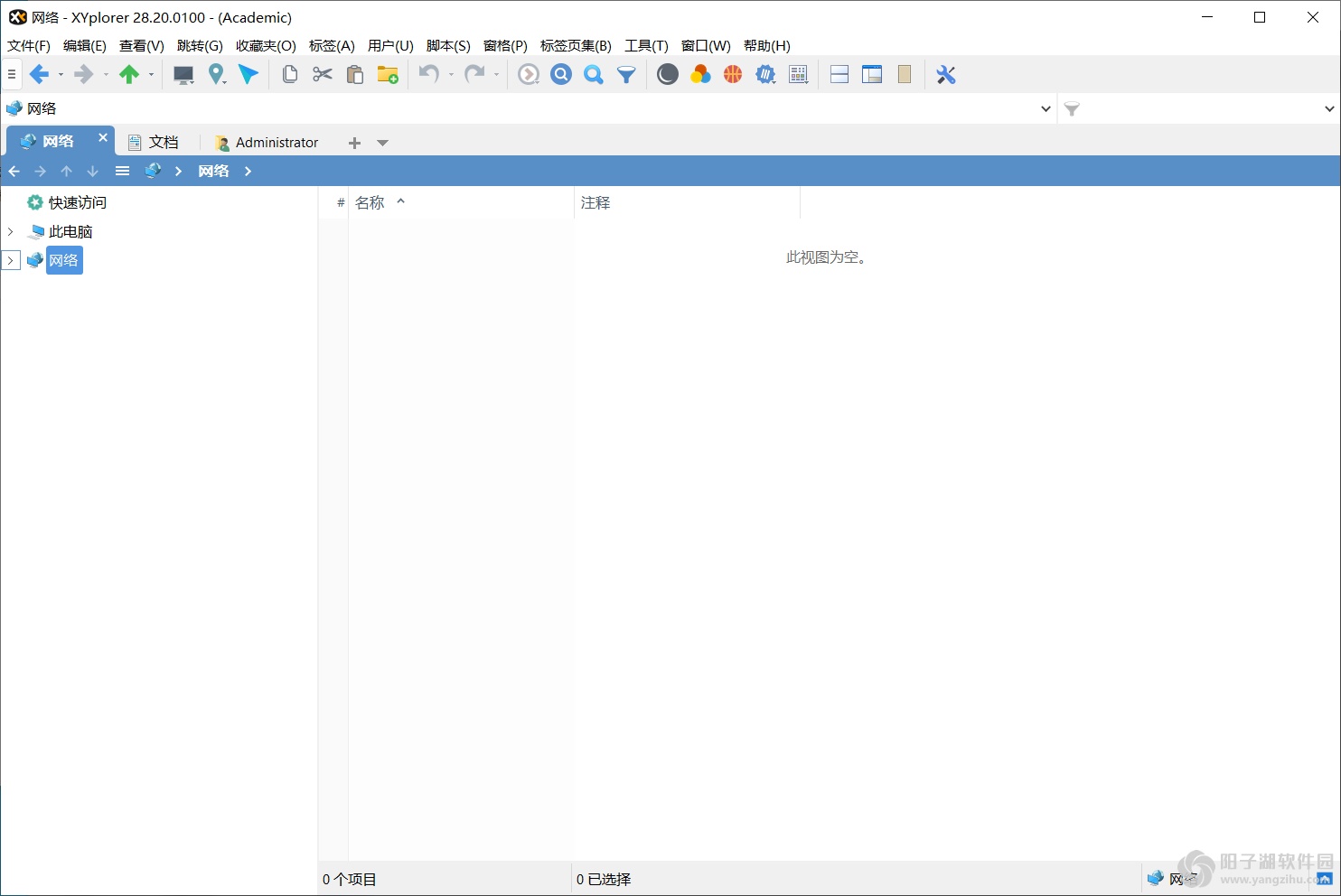Select the Cut tool in the toolbar

pos(322,74)
